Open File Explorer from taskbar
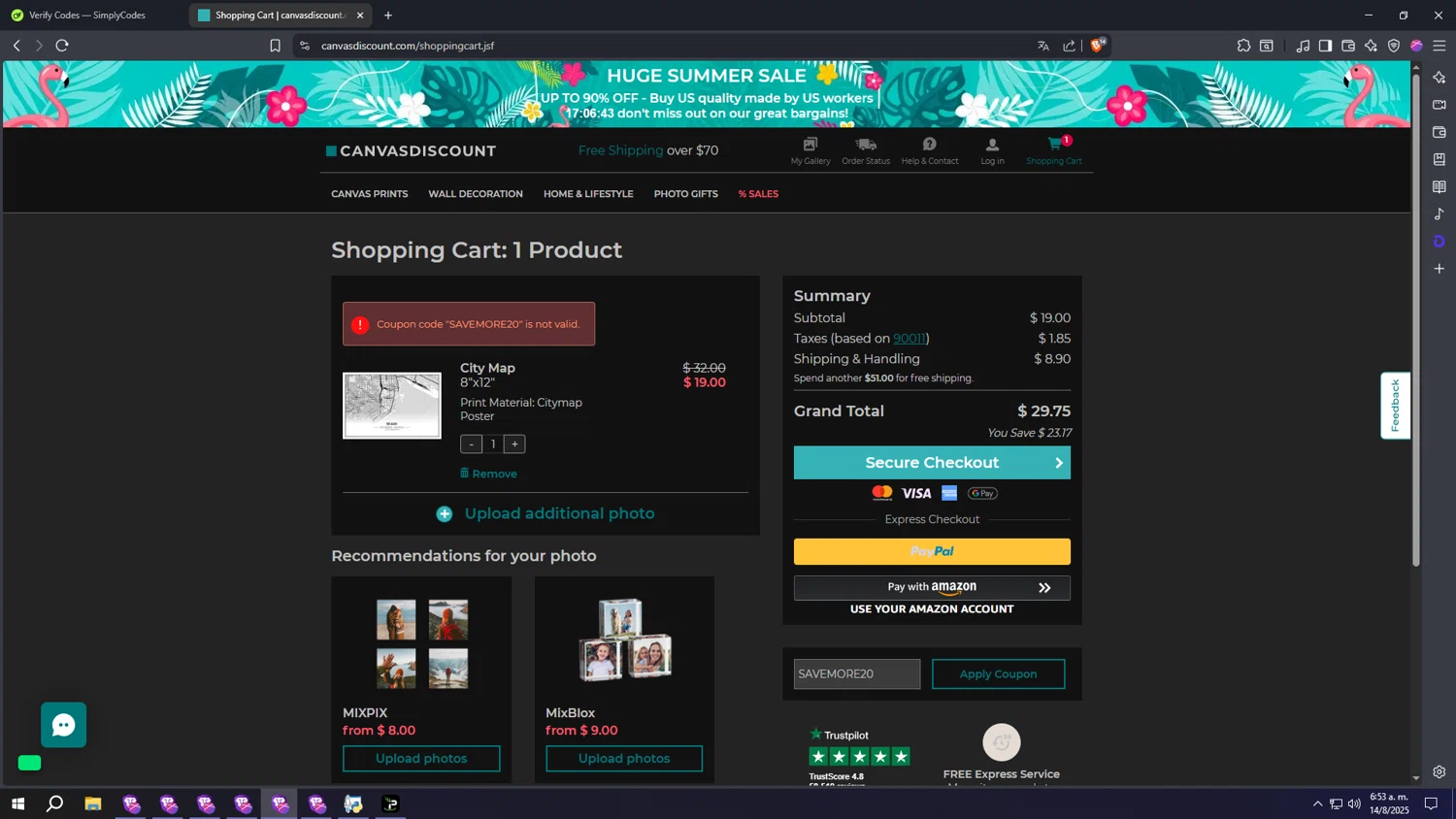This screenshot has width=1456, height=819. tap(93, 803)
